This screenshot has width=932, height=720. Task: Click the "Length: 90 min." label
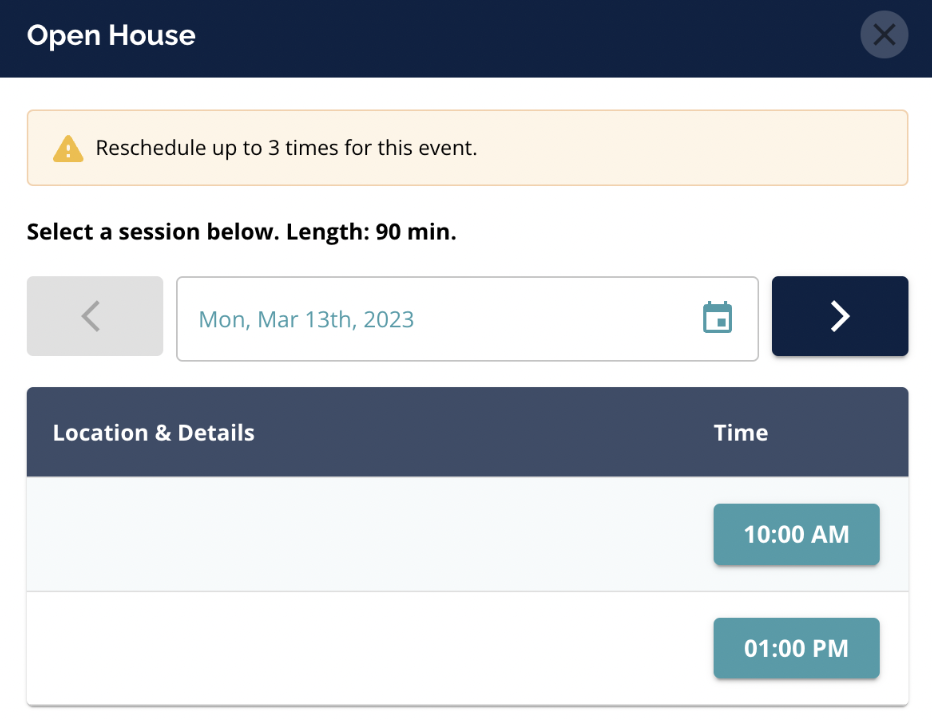tap(371, 233)
